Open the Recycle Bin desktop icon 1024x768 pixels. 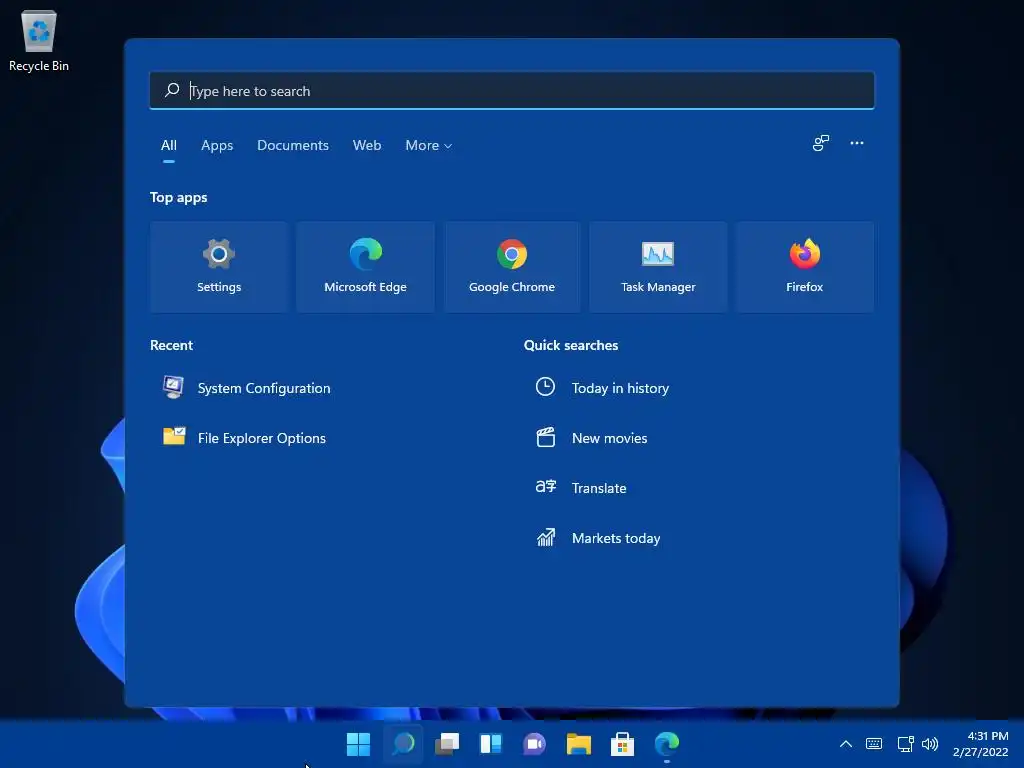39,40
